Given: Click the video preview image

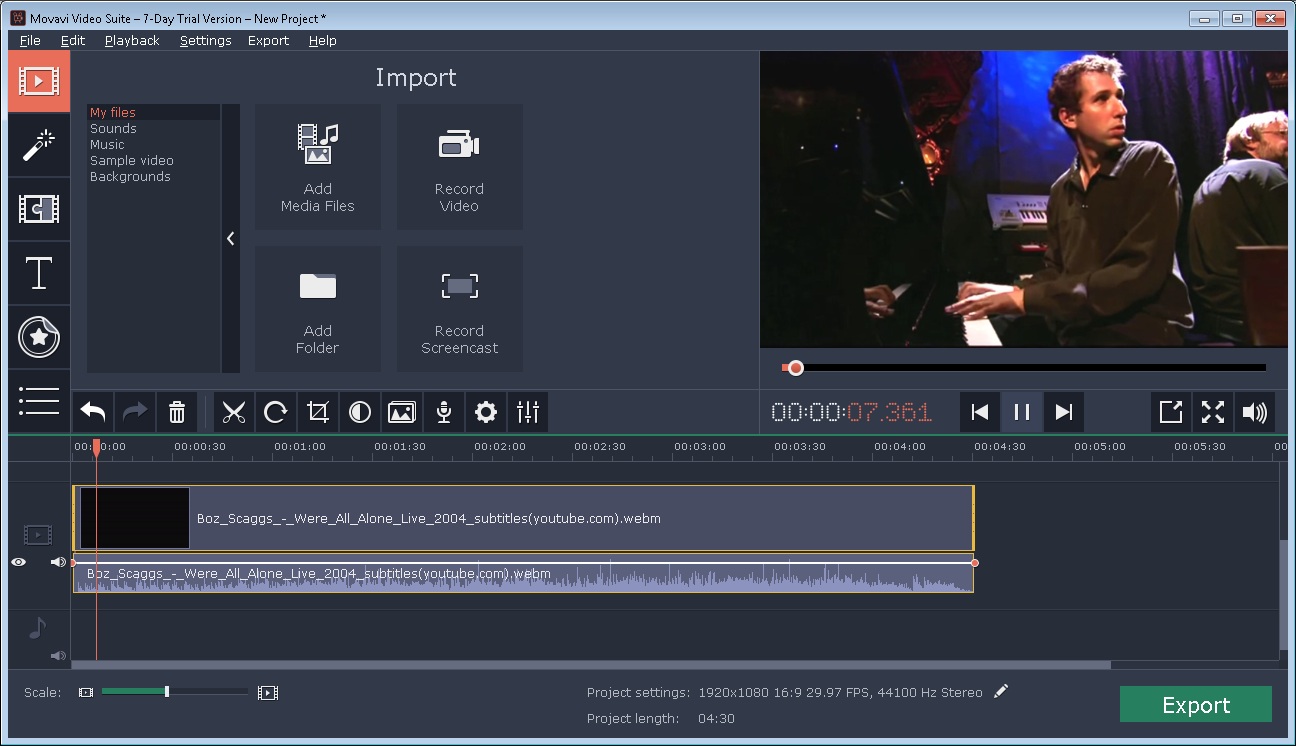Looking at the screenshot, I should (1024, 199).
